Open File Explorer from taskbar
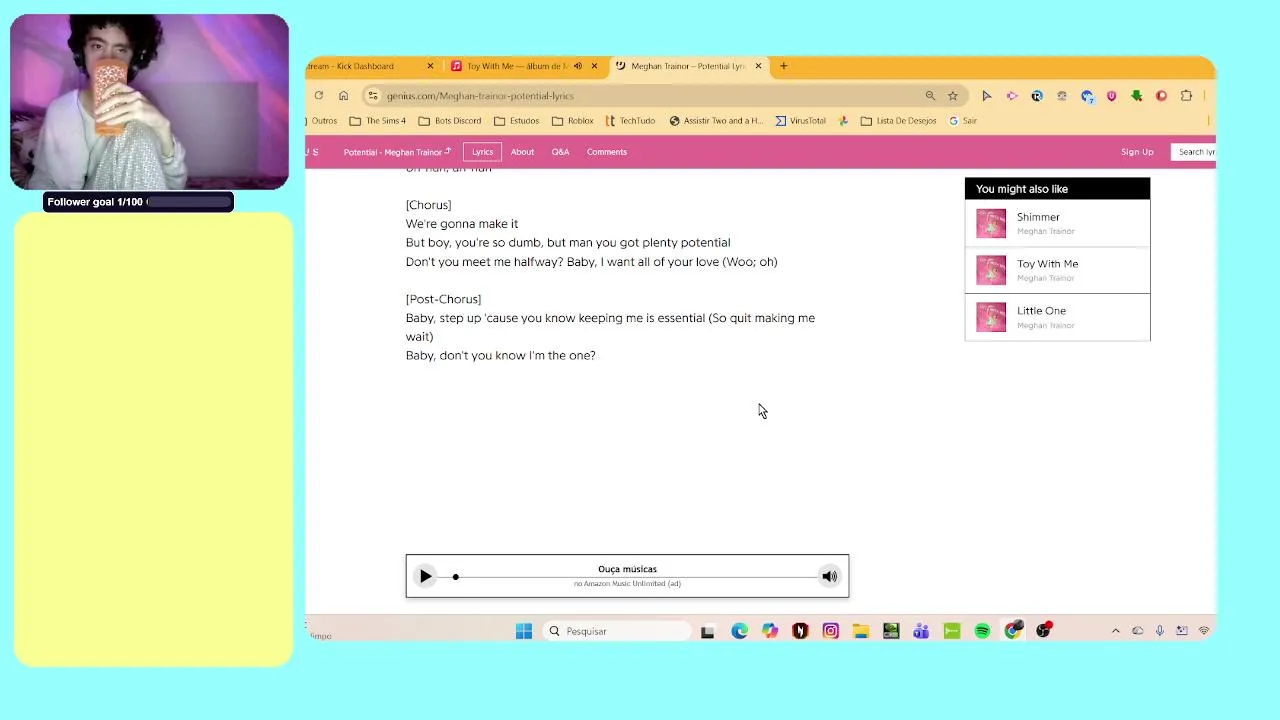Viewport: 1280px width, 720px height. click(860, 631)
